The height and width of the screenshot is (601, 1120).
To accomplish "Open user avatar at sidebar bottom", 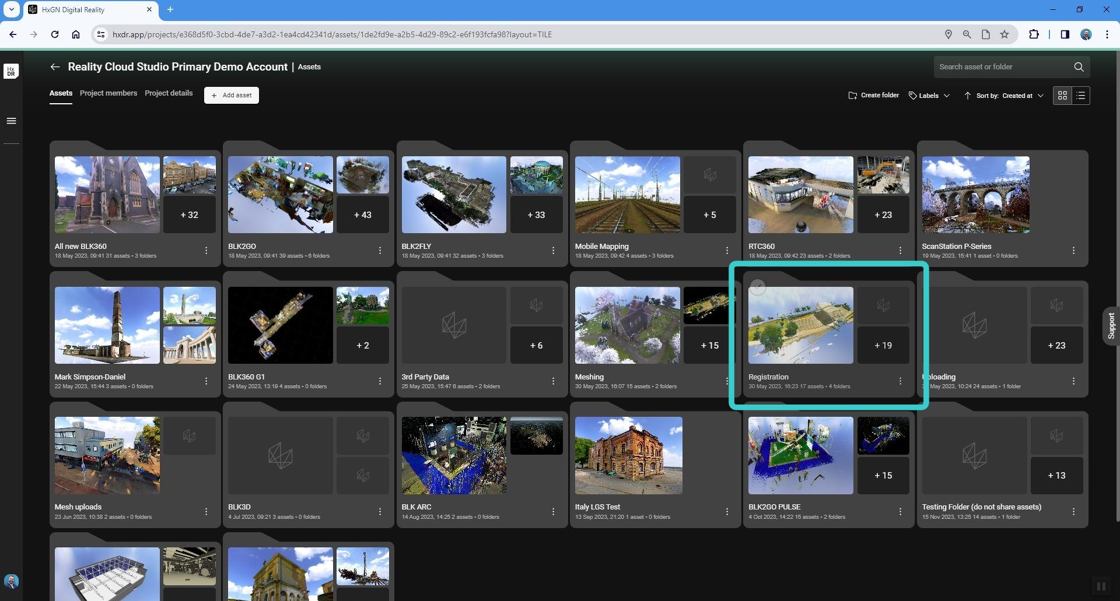I will click(x=11, y=581).
